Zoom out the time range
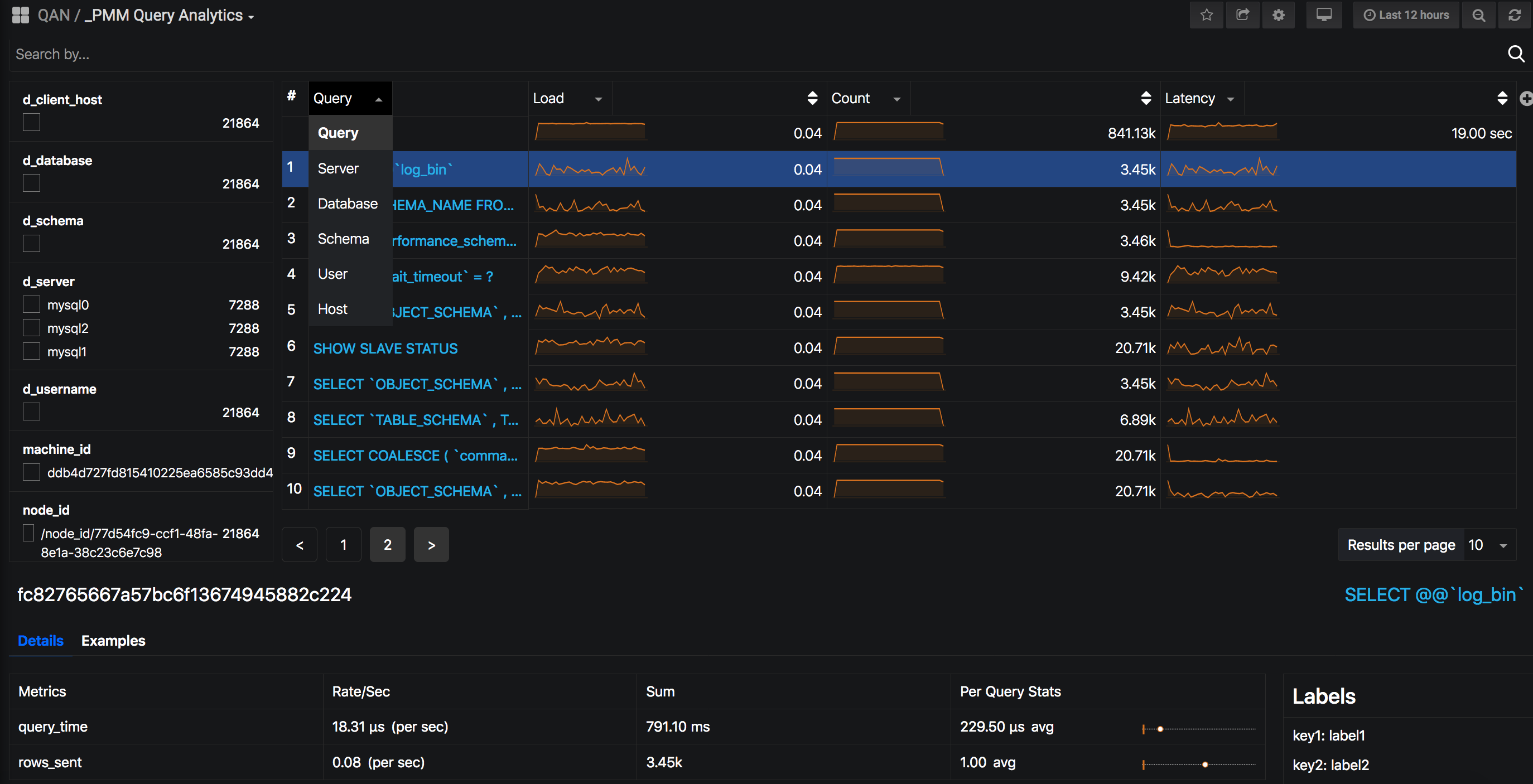This screenshot has width=1533, height=784. coord(1478,15)
